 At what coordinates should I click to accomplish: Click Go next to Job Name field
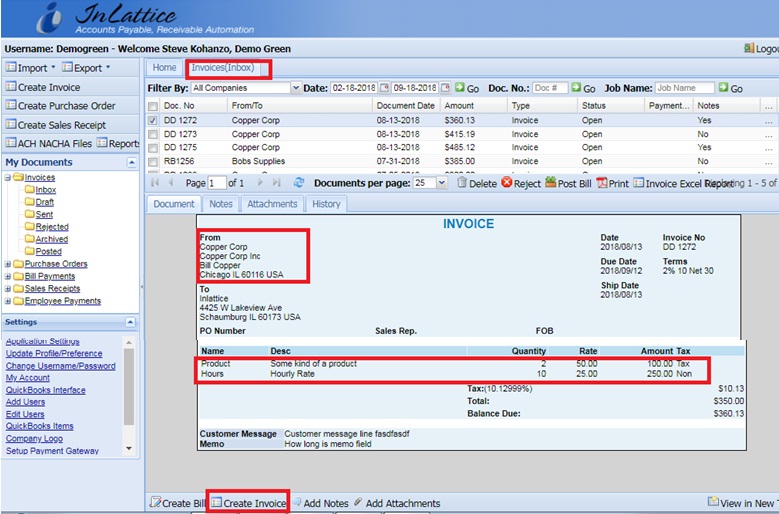pos(731,88)
